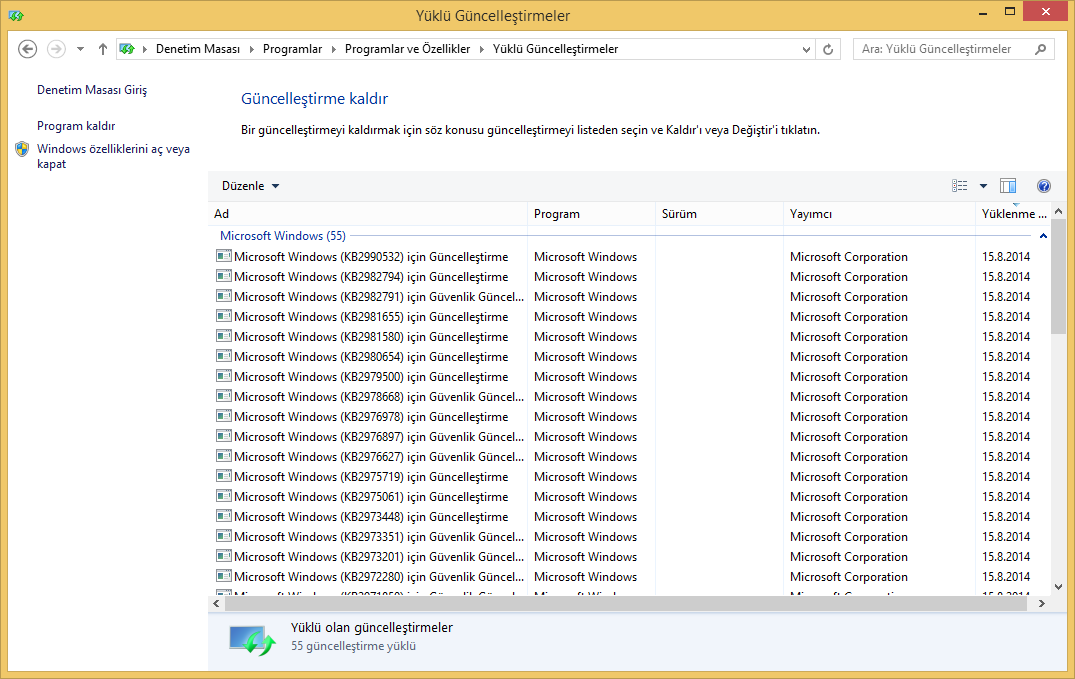The width and height of the screenshot is (1075, 679).
Task: Click the Control Panel icon in address bar
Action: (x=127, y=49)
